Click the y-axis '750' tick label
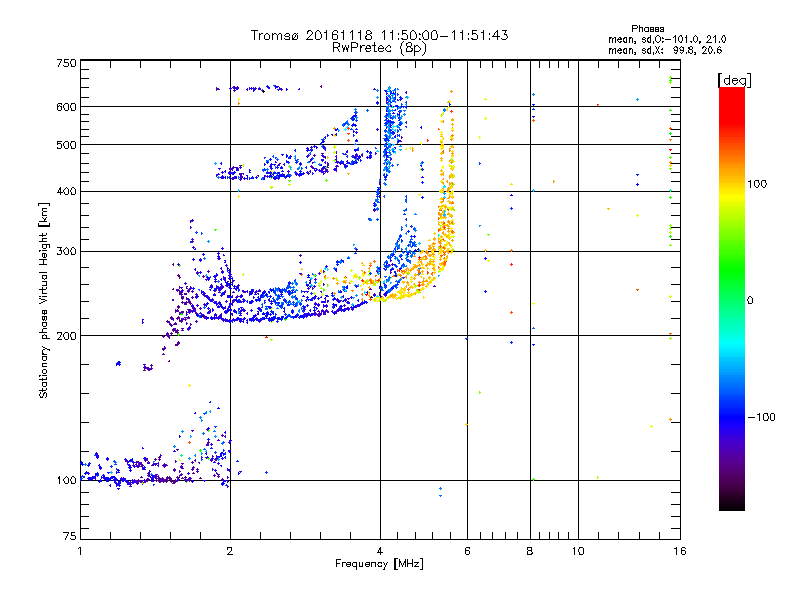 66,63
